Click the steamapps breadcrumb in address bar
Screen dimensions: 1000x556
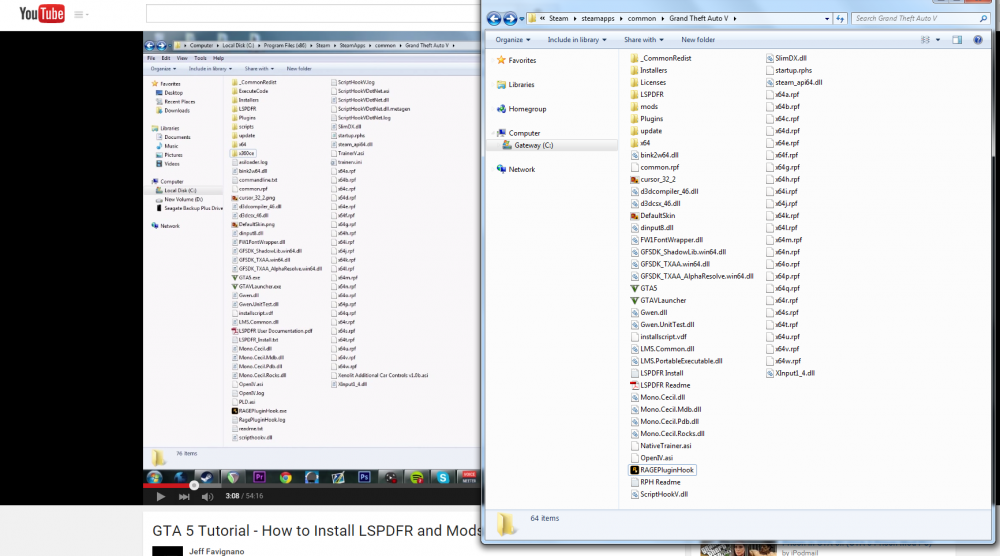coord(598,18)
